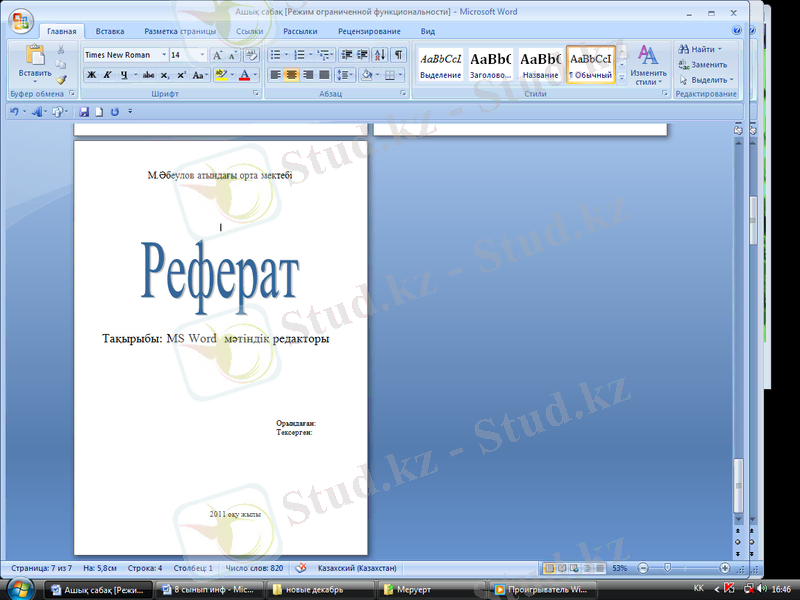
Task: Click the Undo arrow icon
Action: [14, 112]
